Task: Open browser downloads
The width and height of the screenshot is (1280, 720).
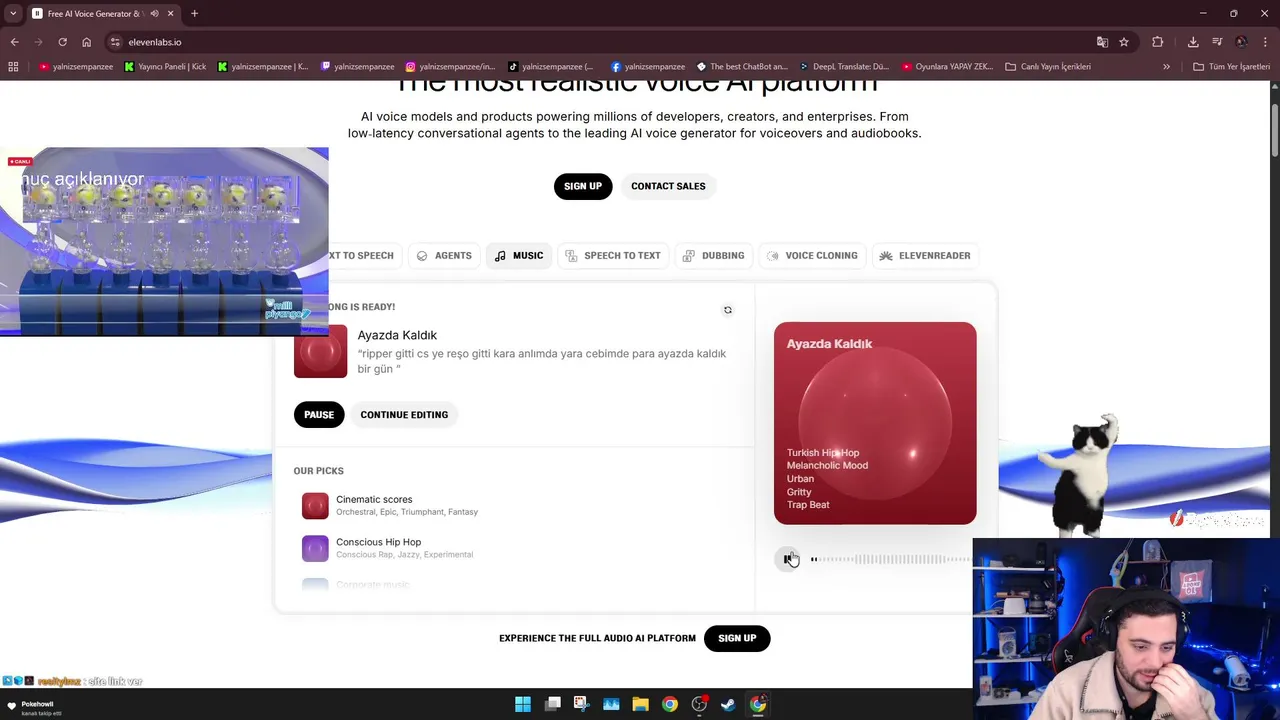Action: click(1193, 42)
